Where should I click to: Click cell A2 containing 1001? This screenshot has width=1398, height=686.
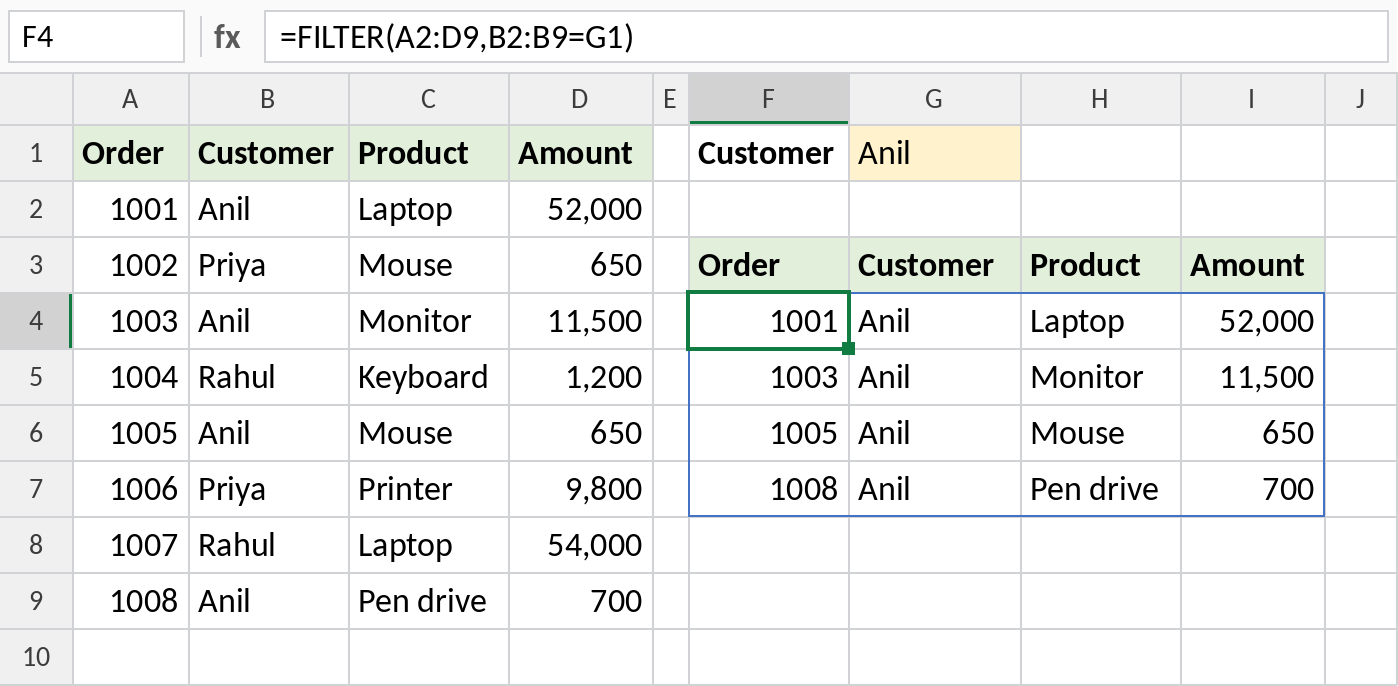131,209
